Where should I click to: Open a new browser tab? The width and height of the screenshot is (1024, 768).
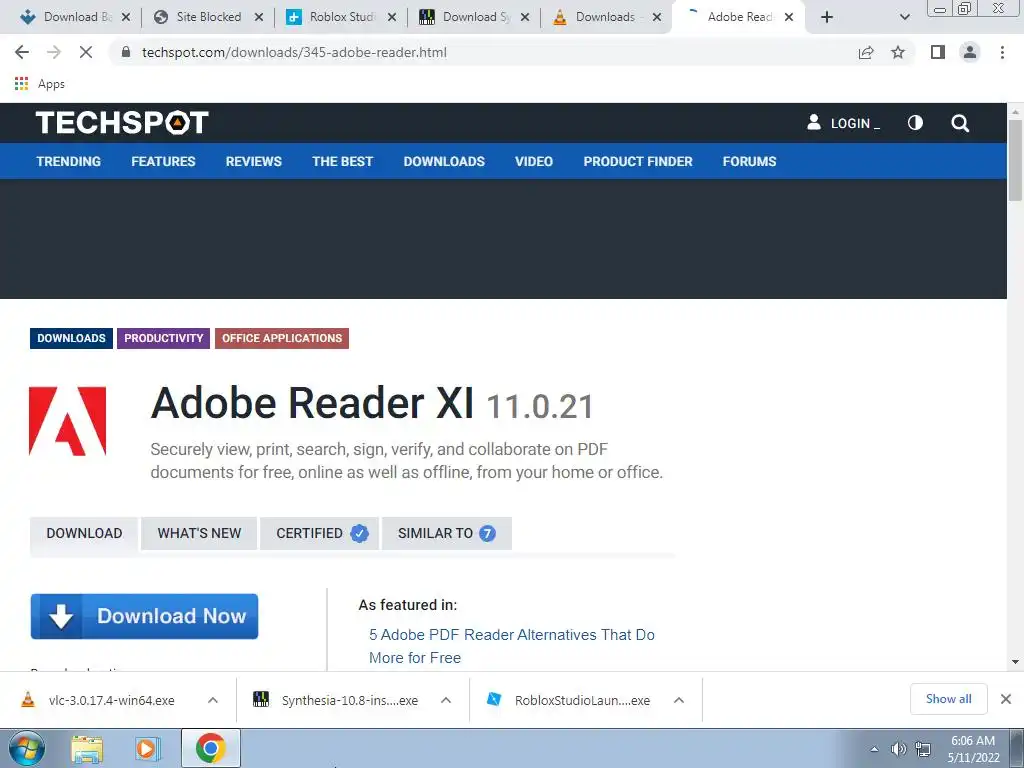pos(827,17)
